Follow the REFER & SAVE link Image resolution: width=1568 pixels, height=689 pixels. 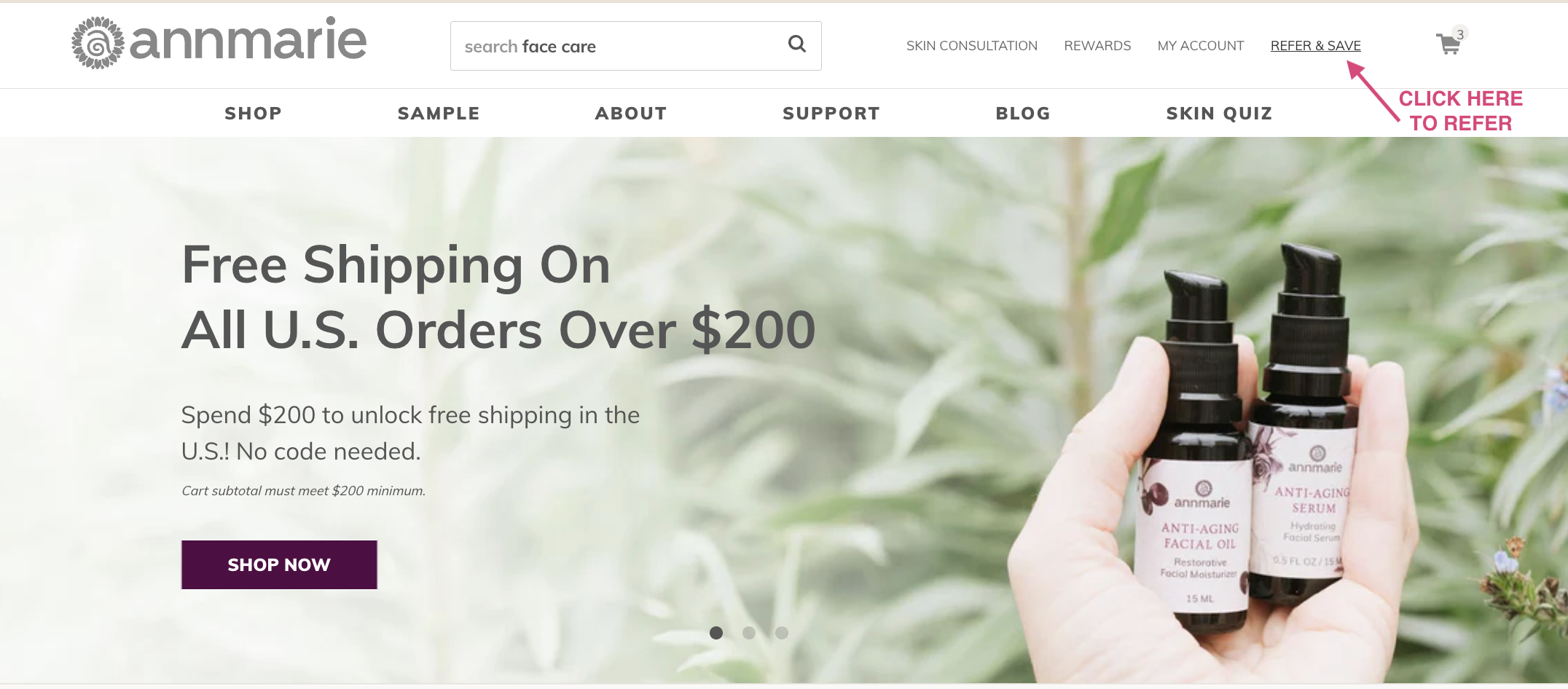(x=1315, y=46)
